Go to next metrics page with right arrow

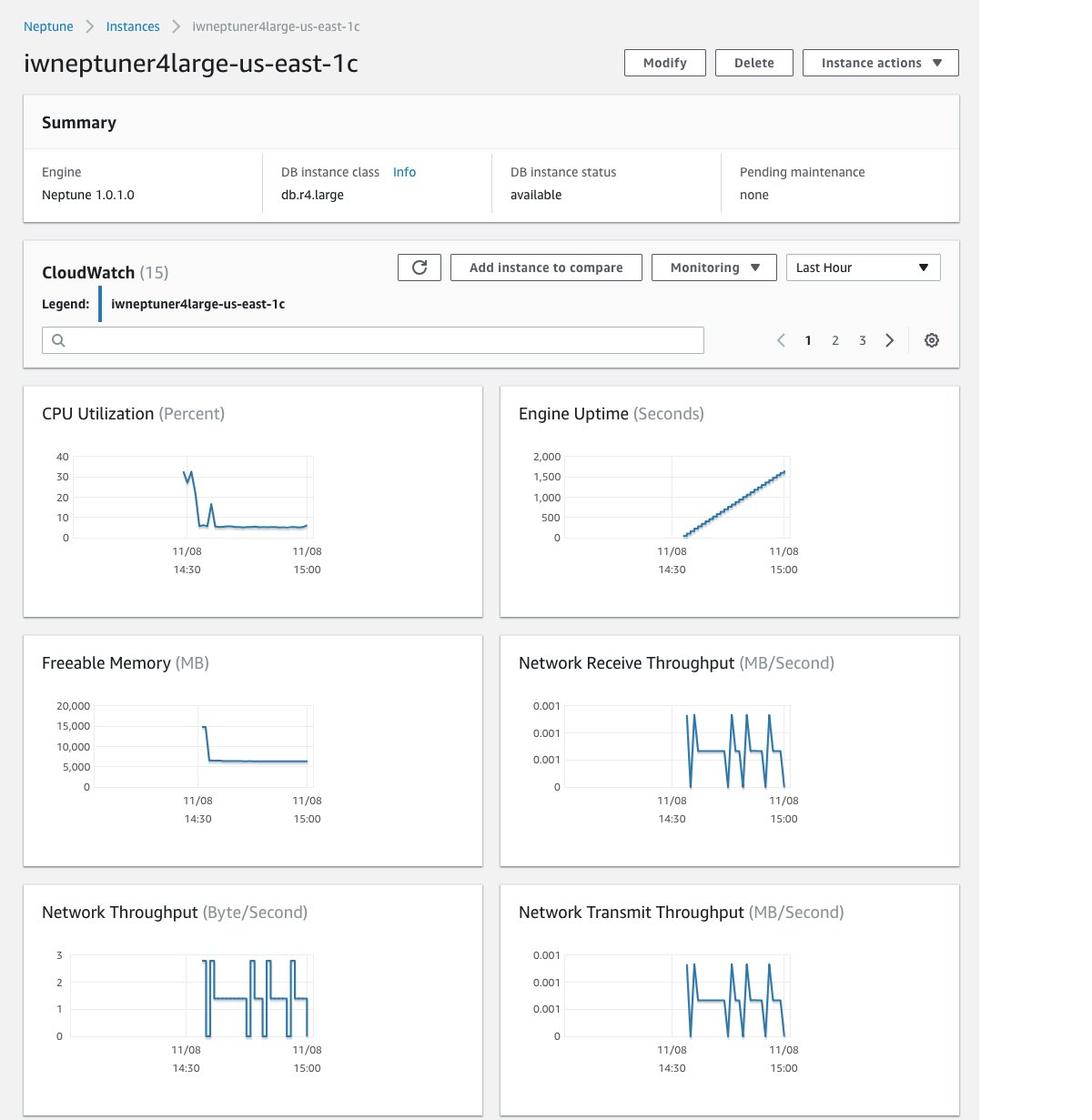[890, 339]
